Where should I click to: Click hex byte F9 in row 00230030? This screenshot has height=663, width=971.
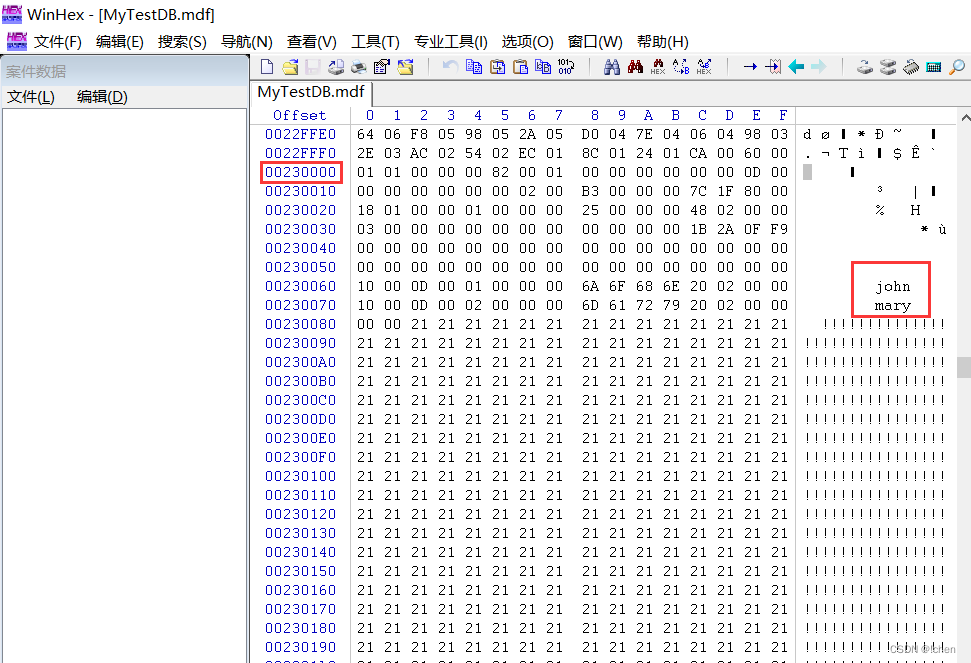(x=779, y=229)
